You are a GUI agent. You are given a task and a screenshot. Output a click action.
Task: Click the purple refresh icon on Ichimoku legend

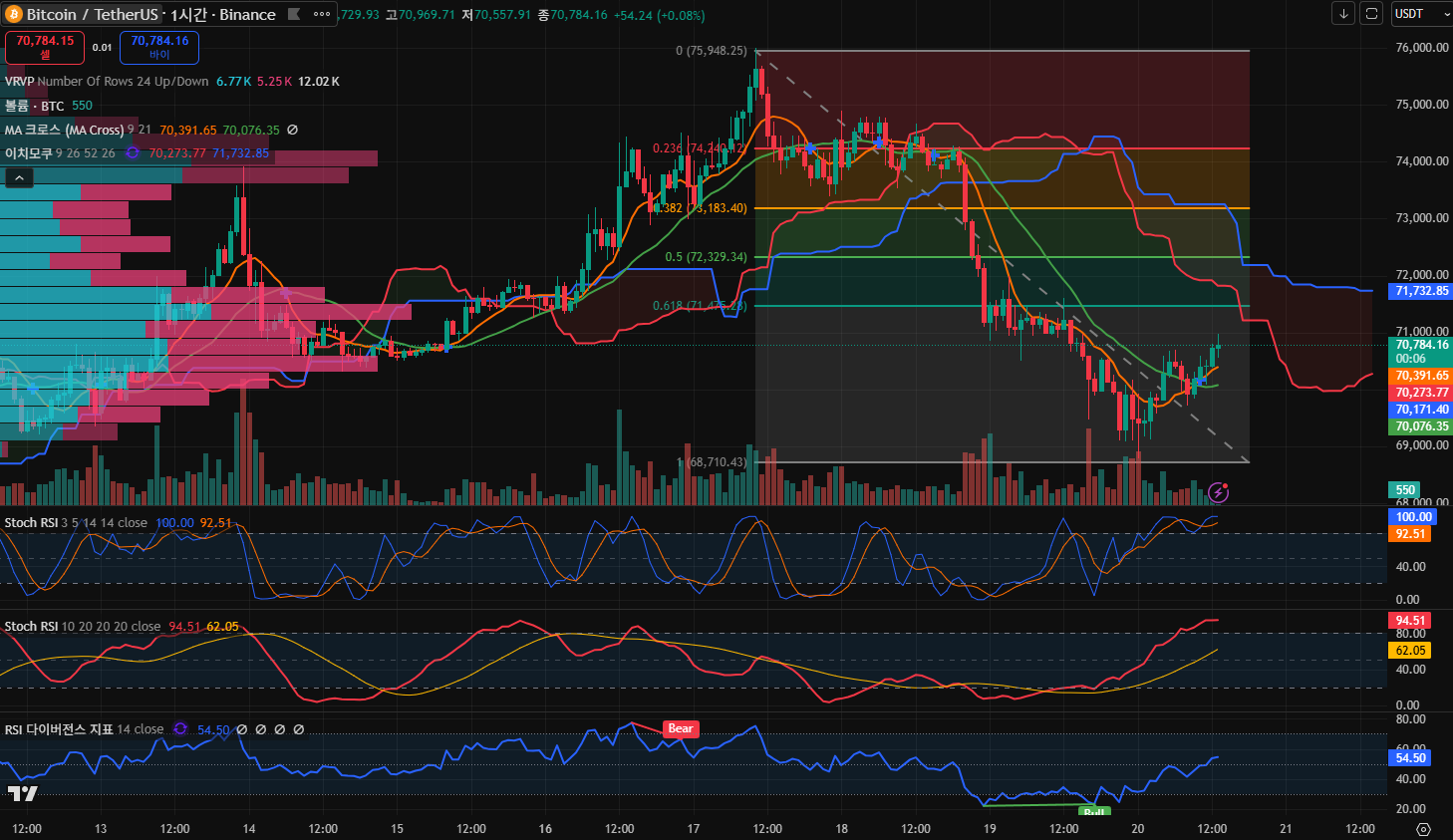point(132,153)
